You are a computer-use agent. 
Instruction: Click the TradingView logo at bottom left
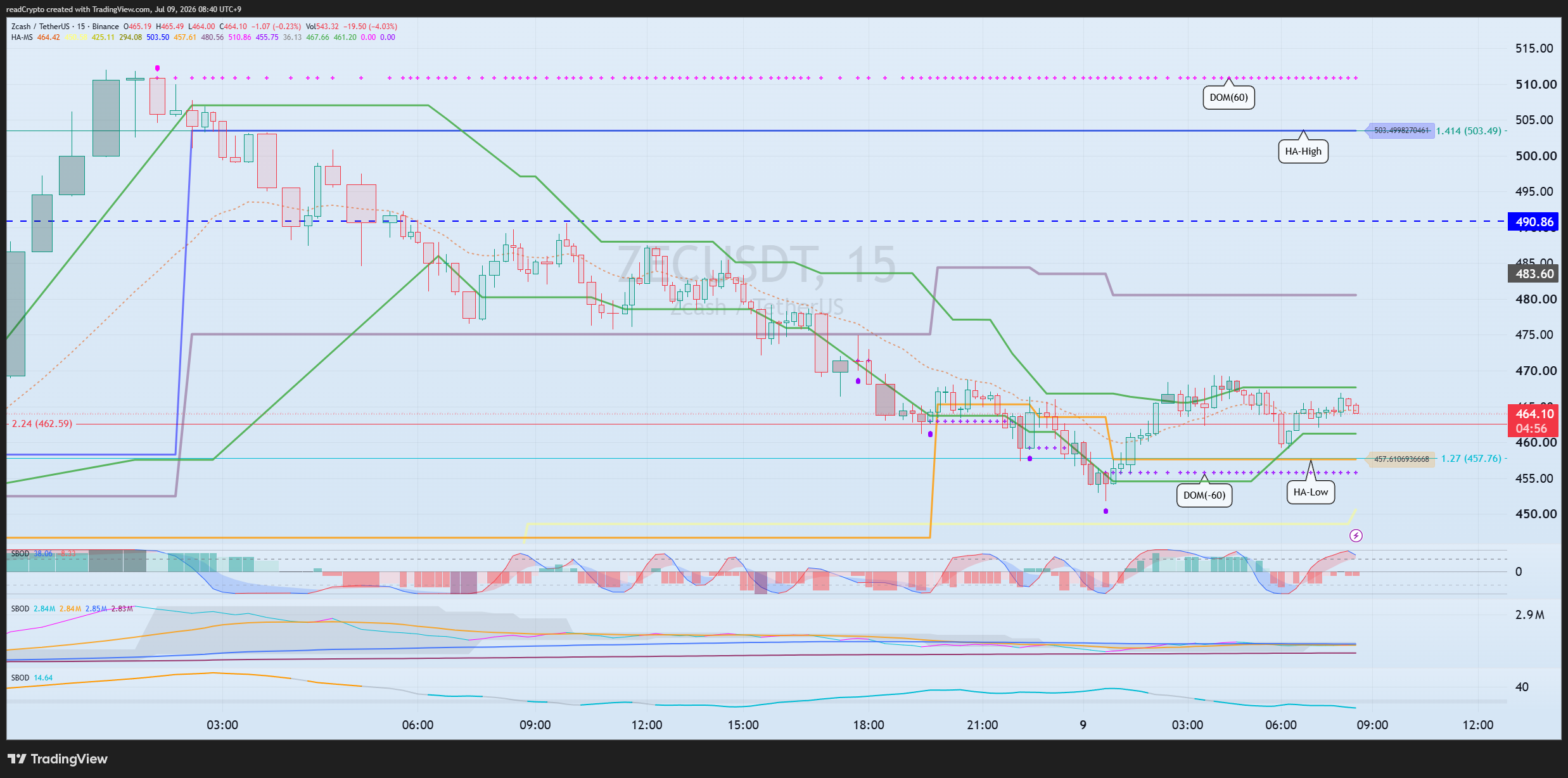58,758
